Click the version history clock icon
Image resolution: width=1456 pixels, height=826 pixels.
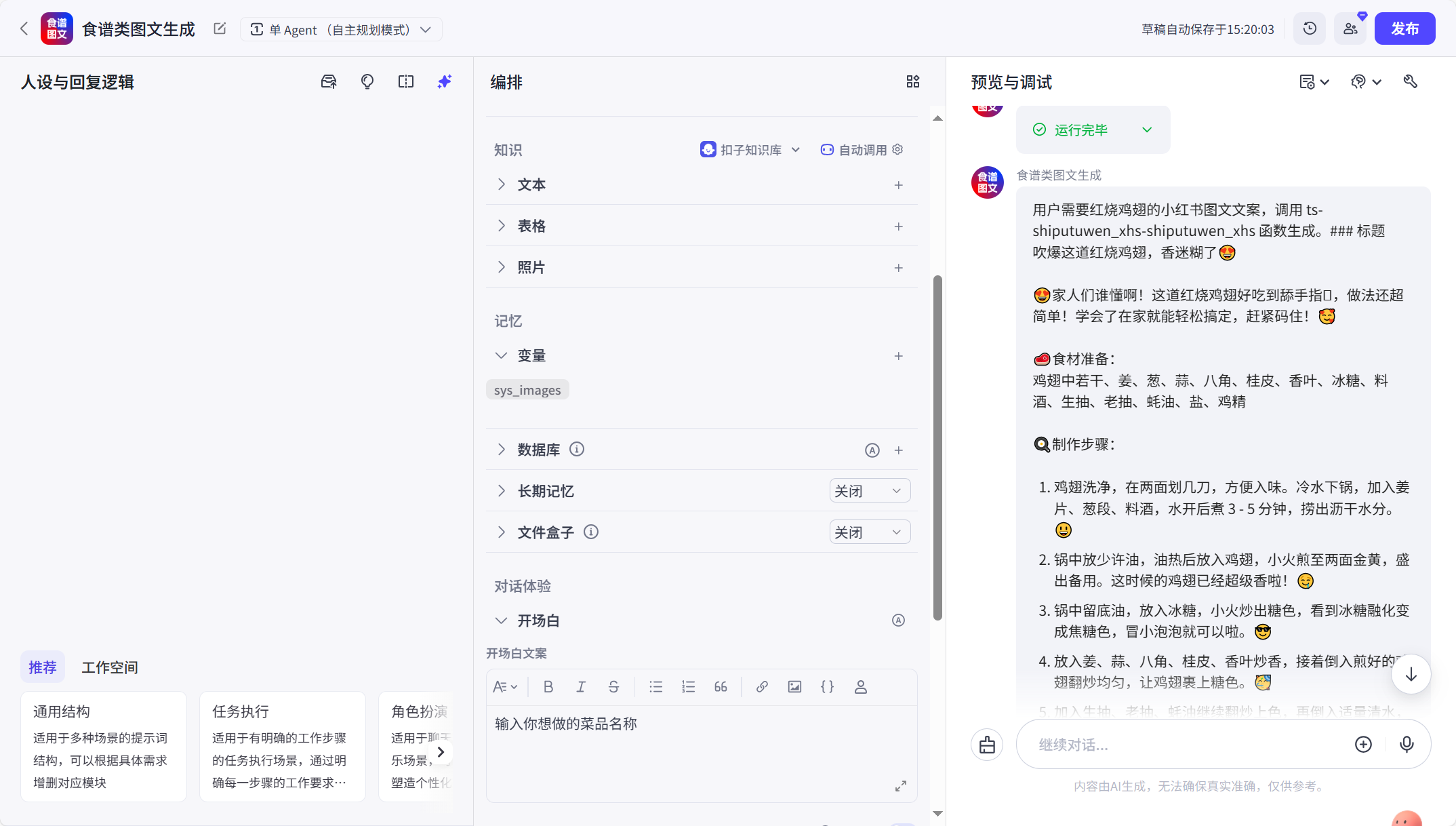point(1309,28)
